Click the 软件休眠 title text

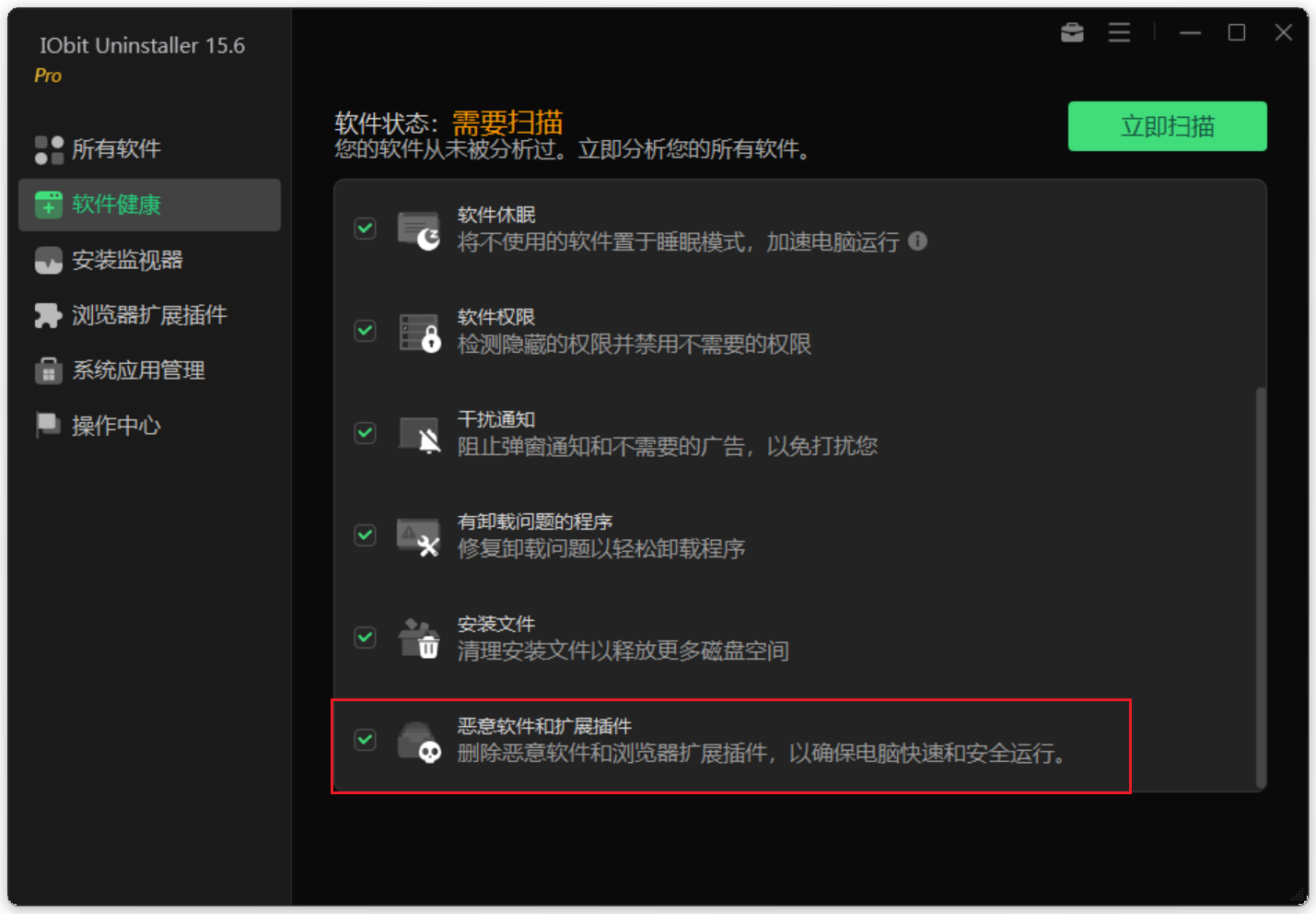[x=496, y=215]
